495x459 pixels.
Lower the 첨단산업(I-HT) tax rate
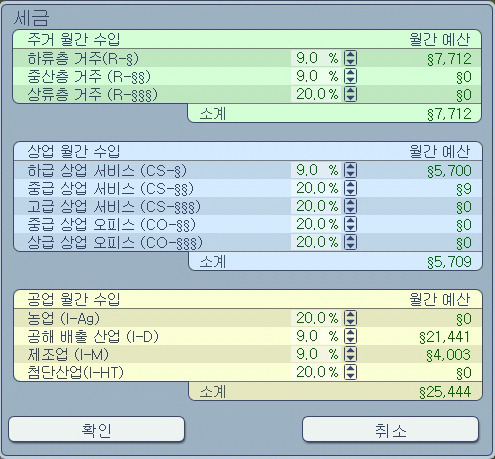pos(350,376)
